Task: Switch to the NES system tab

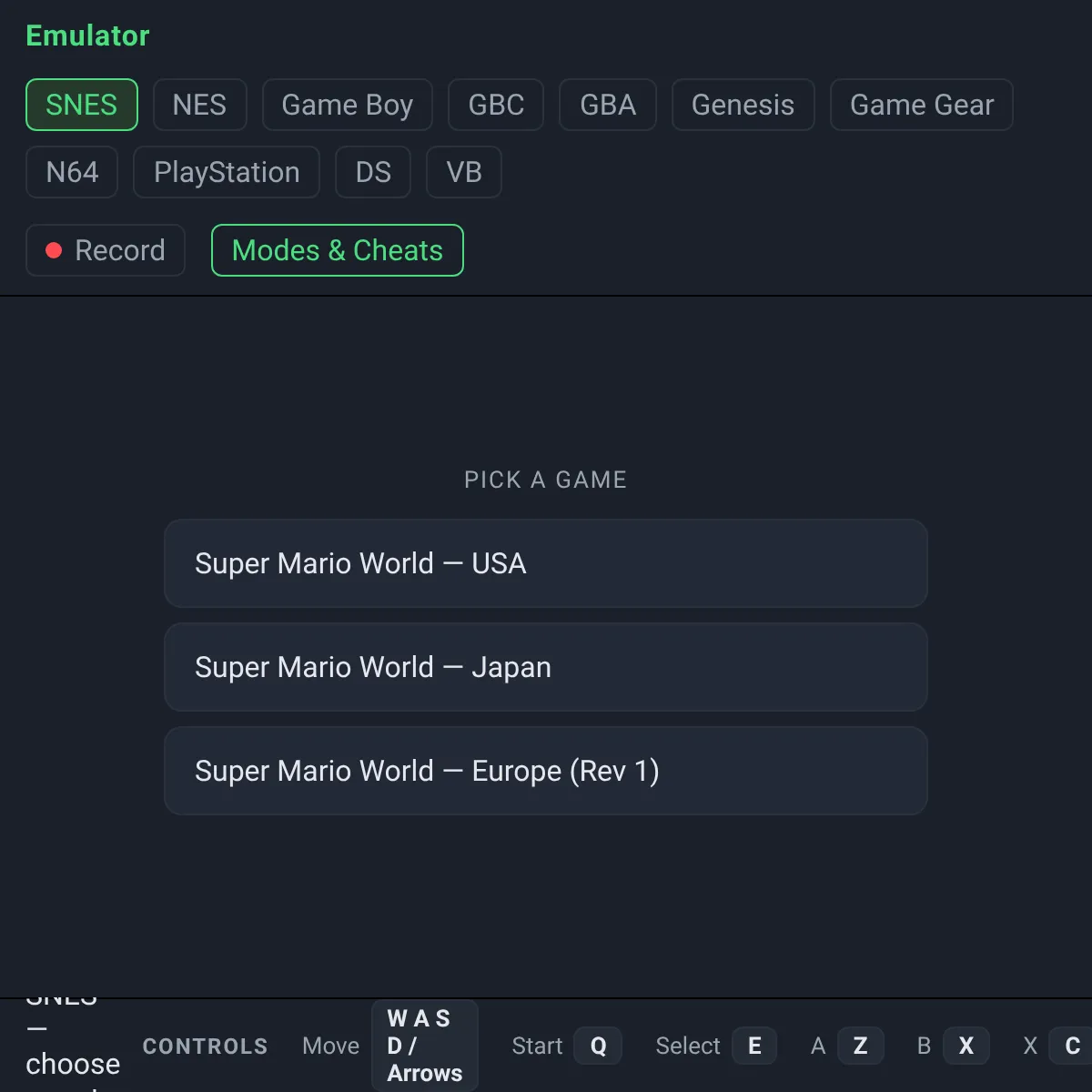Action: tap(199, 105)
